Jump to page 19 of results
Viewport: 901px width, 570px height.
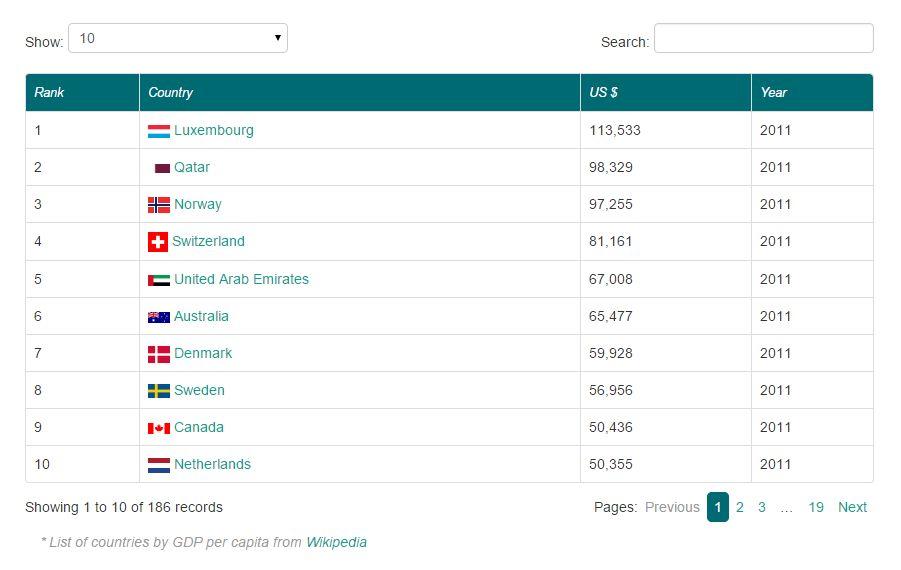(x=816, y=507)
